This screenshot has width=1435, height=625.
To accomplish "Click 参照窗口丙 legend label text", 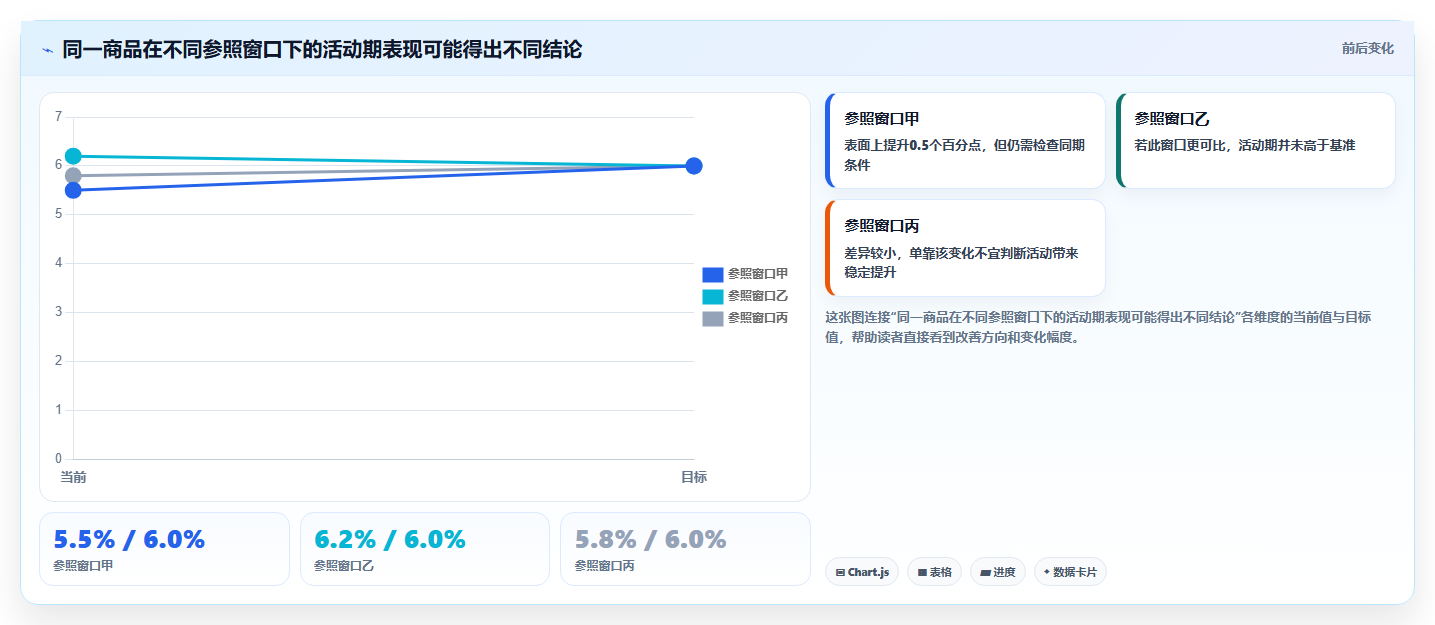I will 758,318.
